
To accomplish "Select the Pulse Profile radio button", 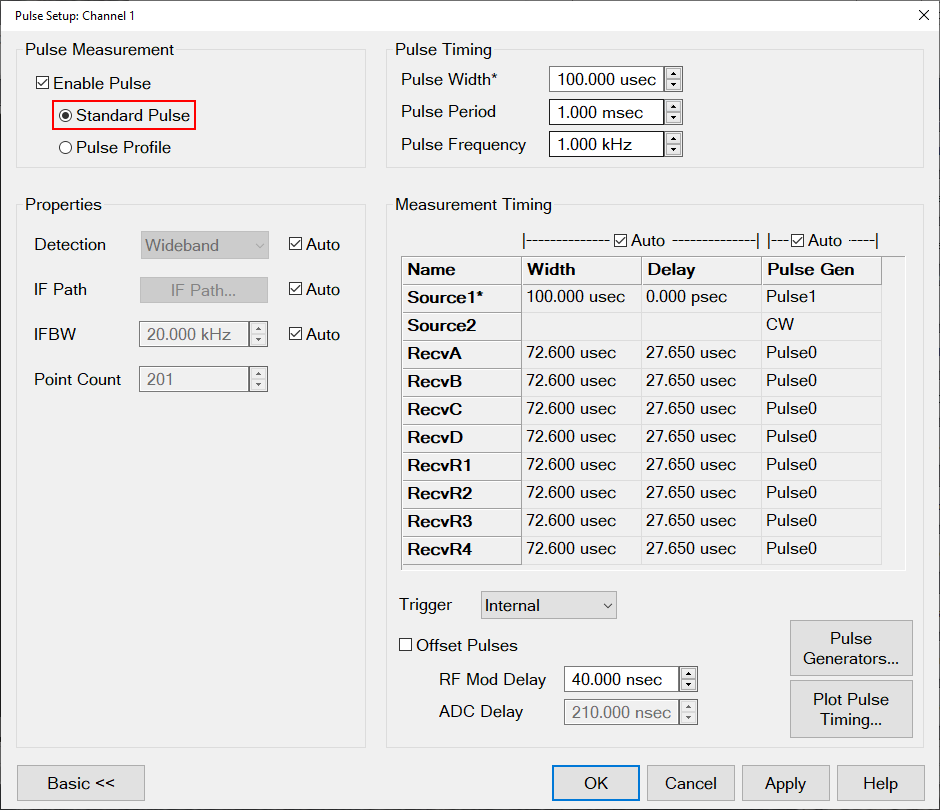I will click(x=66, y=148).
